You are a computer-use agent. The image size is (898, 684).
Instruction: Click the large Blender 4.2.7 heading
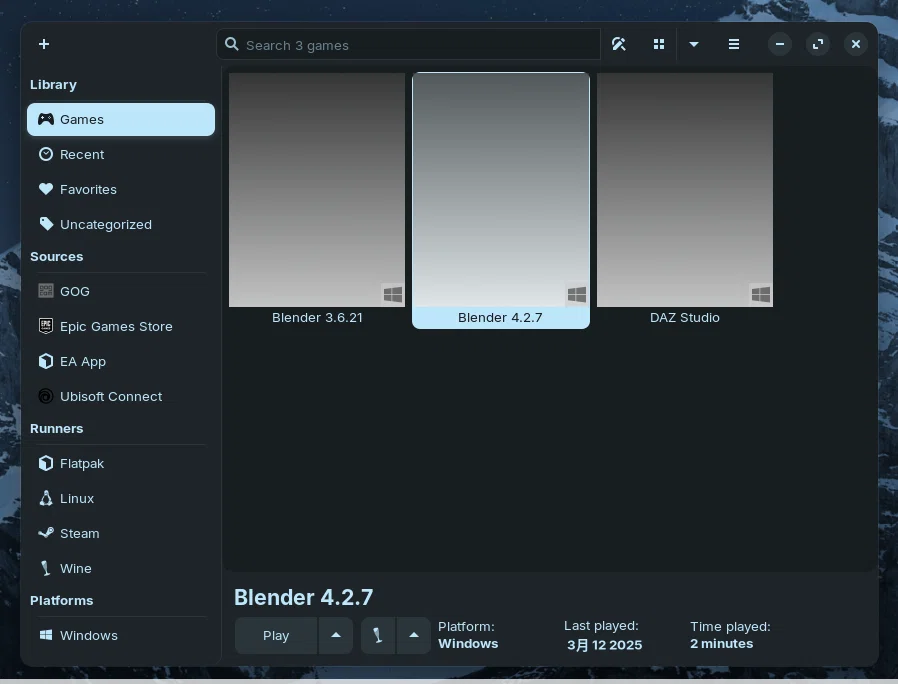304,597
